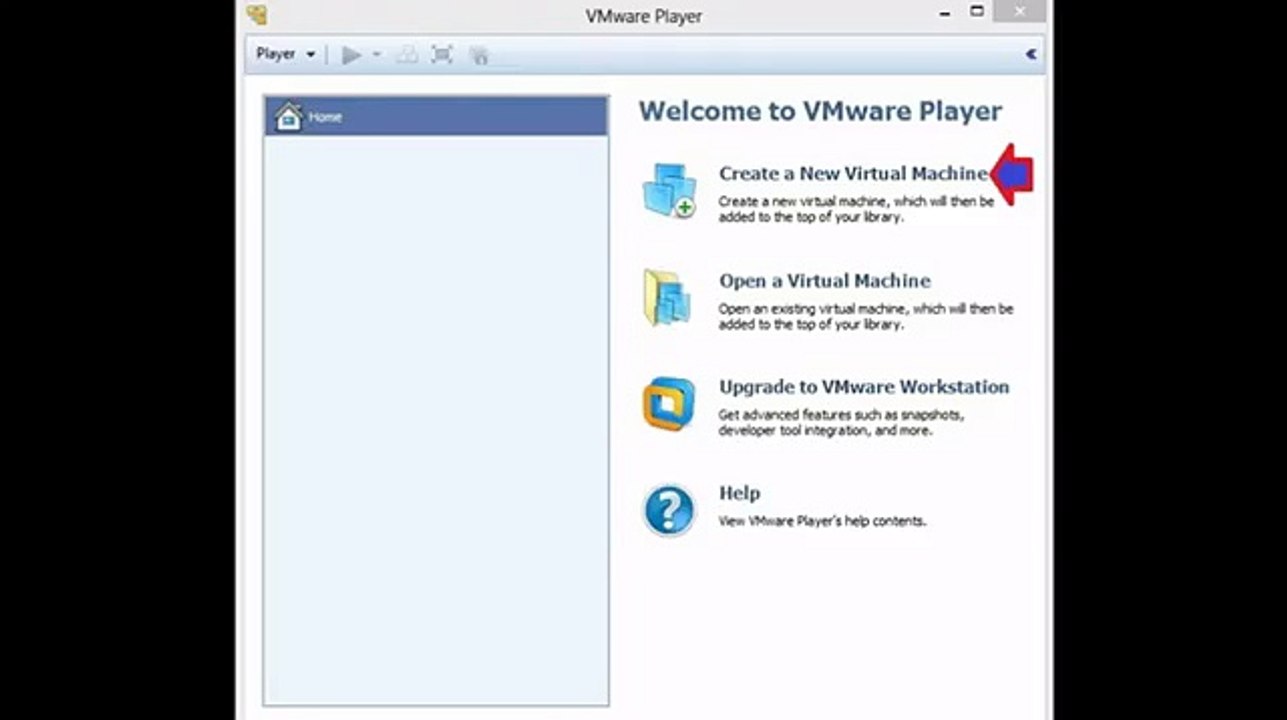This screenshot has width=1287, height=720.
Task: Click the VMware Player title bar app icon
Action: 257,15
